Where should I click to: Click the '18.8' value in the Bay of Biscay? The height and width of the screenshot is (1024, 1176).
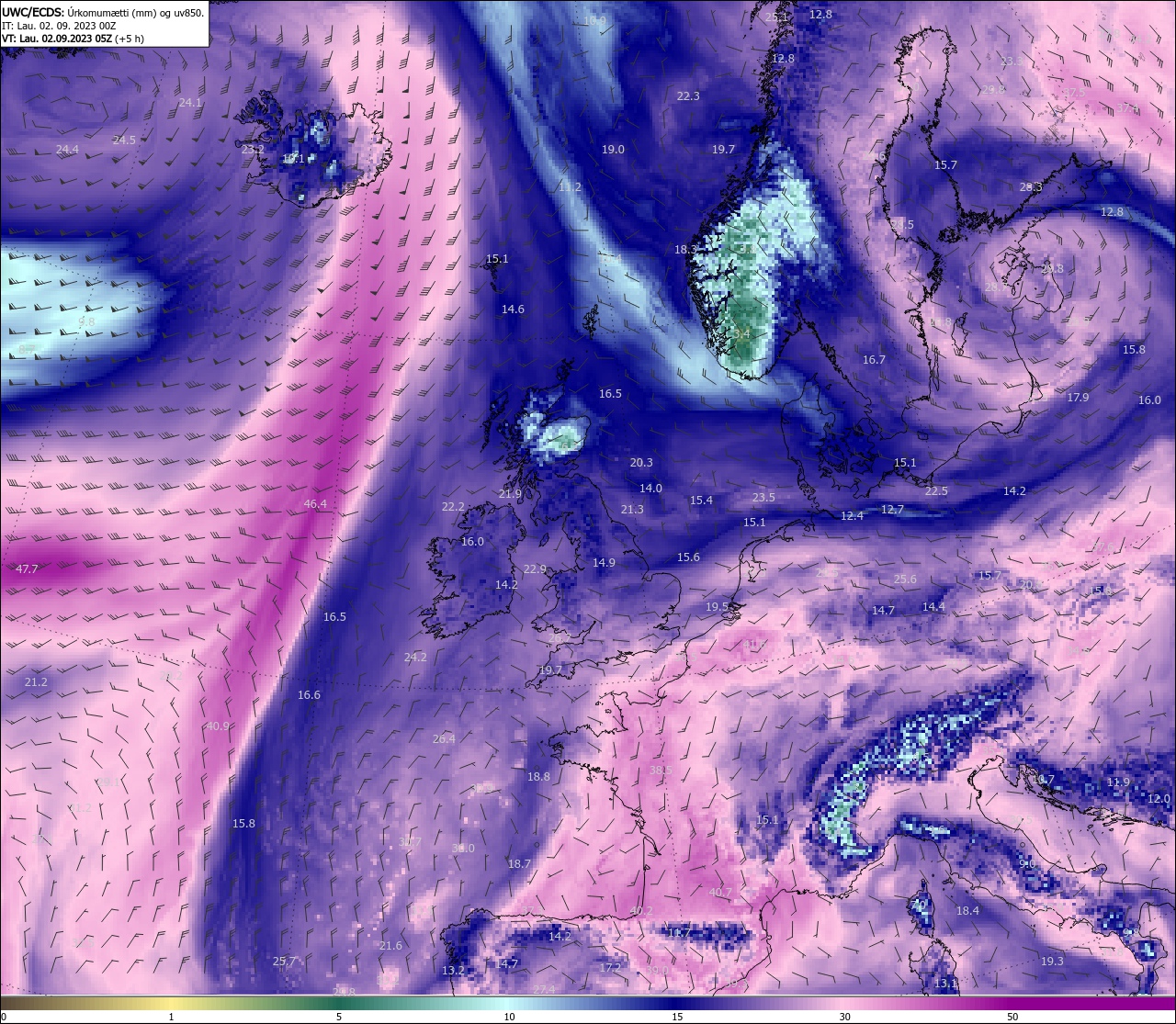click(538, 777)
